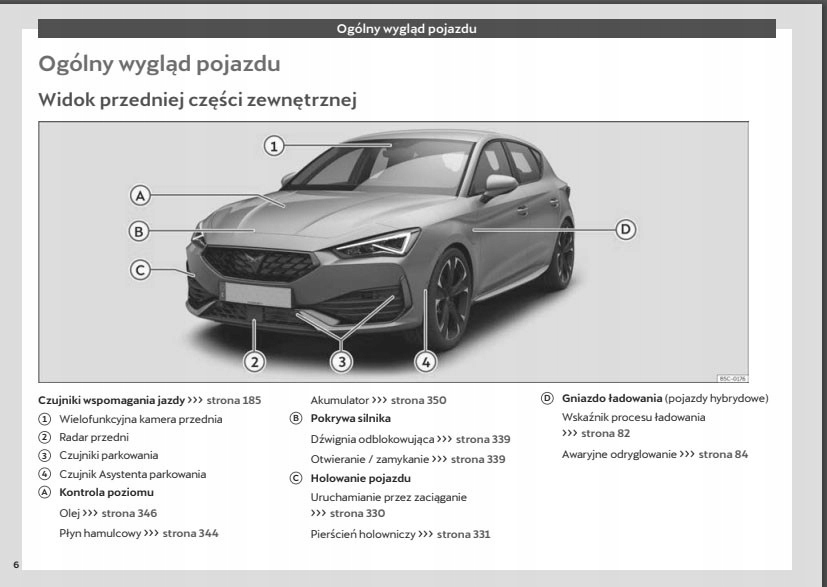Click the 'Kontrola poziomu' bold label
This screenshot has height=587, width=827.
point(107,492)
